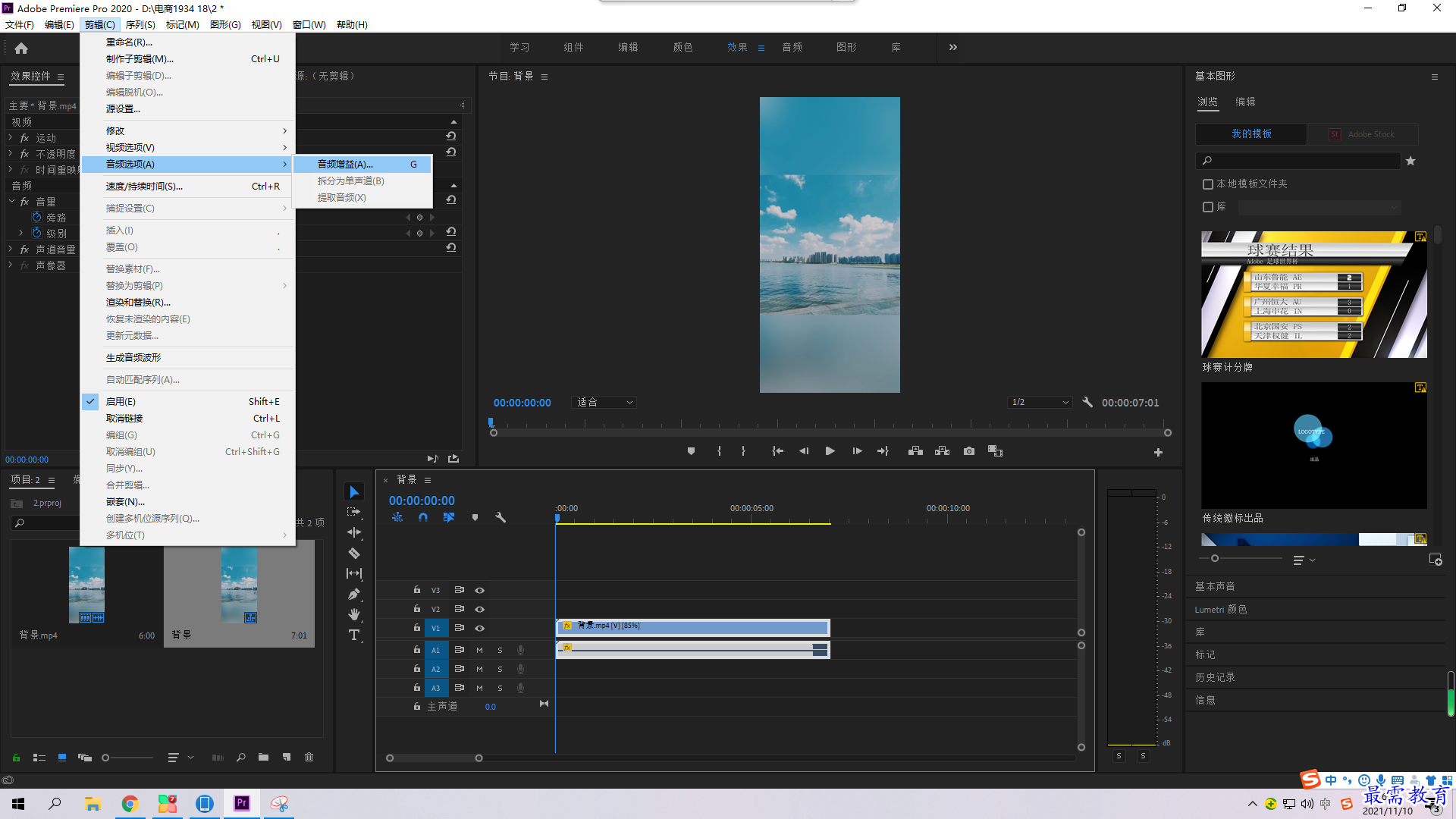
Task: Click the Home icon
Action: click(x=21, y=49)
